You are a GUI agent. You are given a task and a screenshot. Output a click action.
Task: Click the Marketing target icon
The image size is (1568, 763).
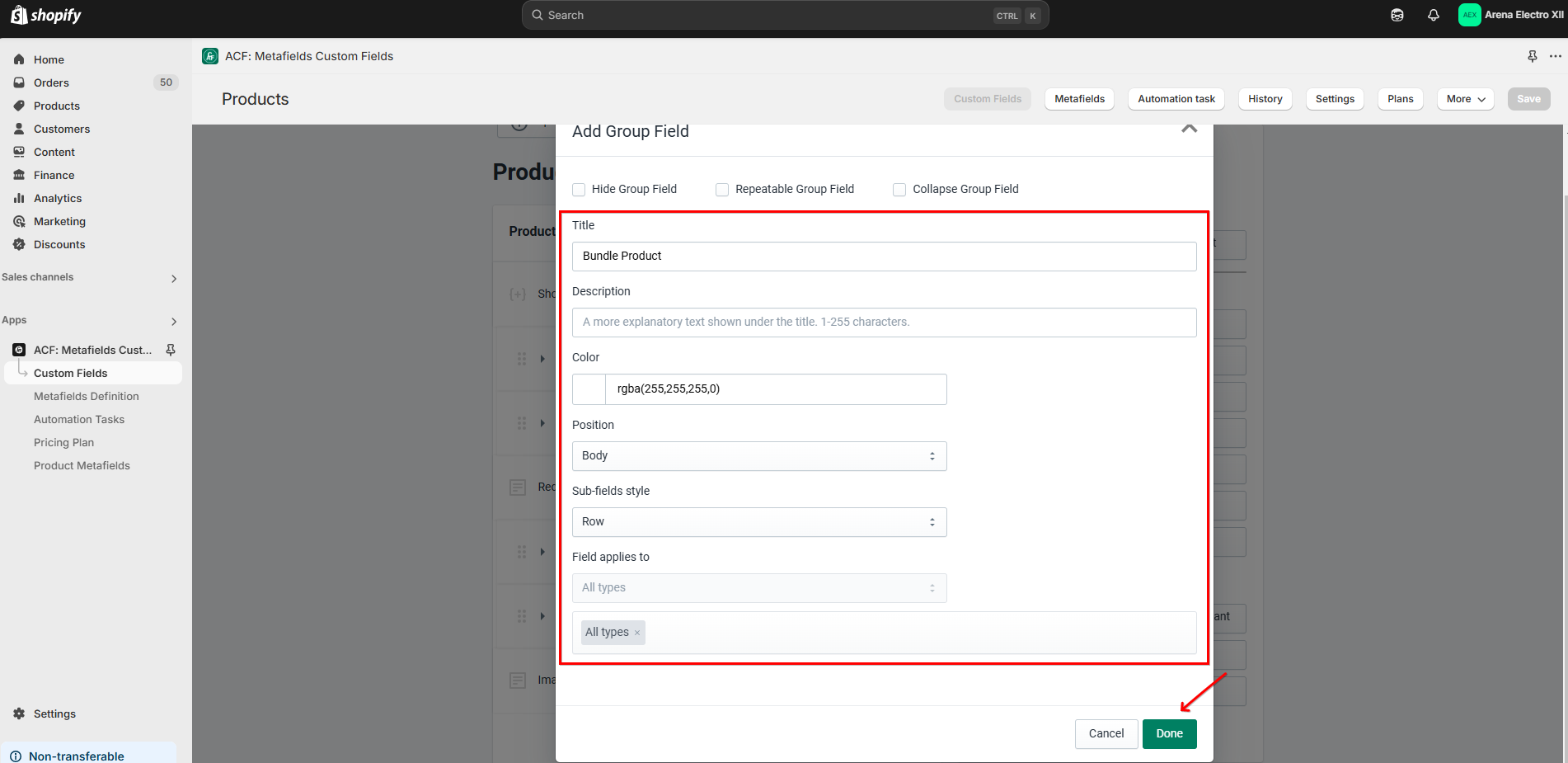coord(19,221)
